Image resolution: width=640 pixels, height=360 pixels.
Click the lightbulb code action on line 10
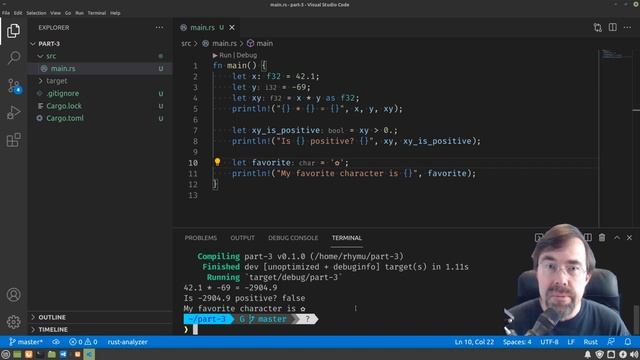[218, 162]
